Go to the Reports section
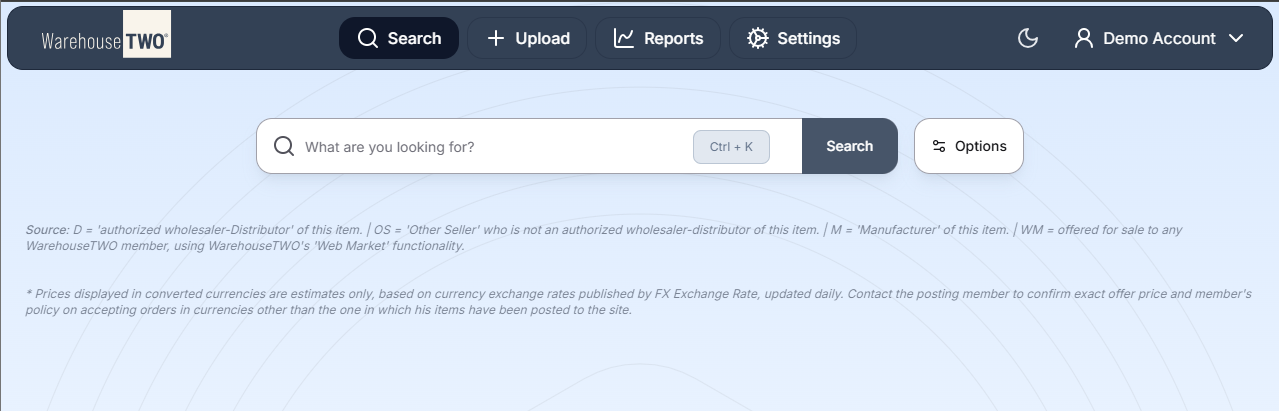1279x411 pixels. click(x=658, y=38)
